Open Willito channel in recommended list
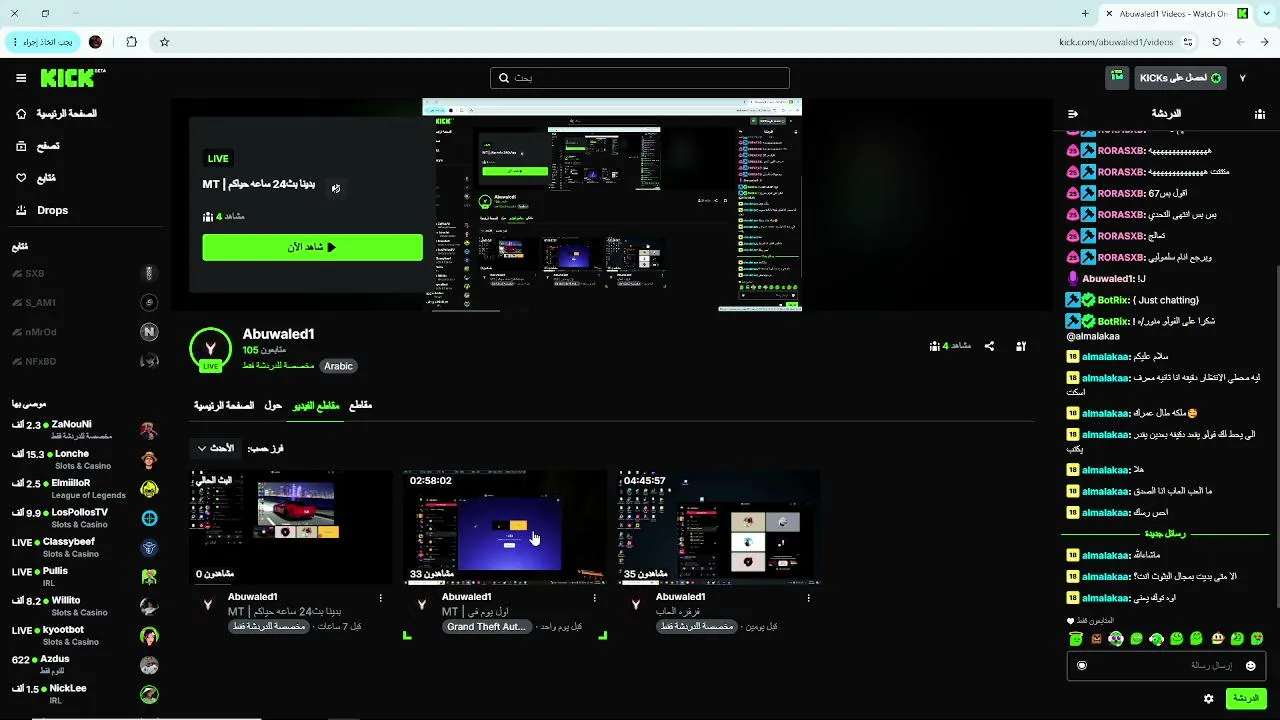The width and height of the screenshot is (1280, 720). click(x=85, y=606)
